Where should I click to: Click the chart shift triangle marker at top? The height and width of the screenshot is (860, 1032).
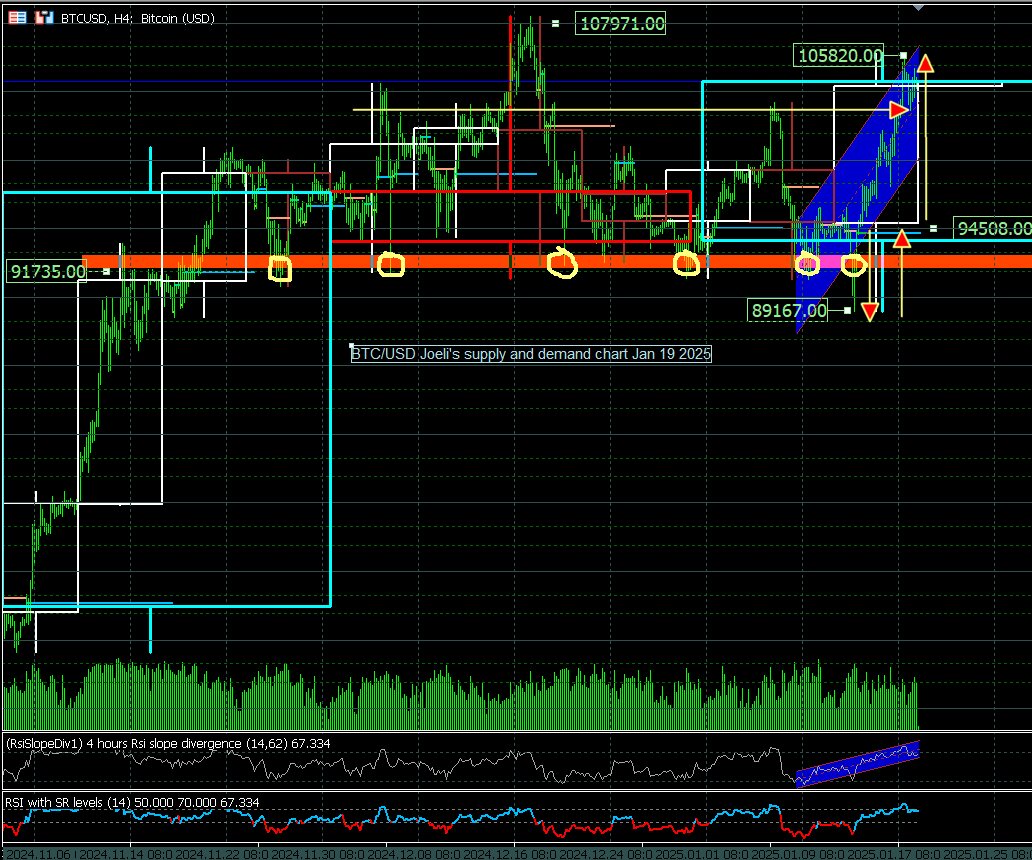click(918, 7)
